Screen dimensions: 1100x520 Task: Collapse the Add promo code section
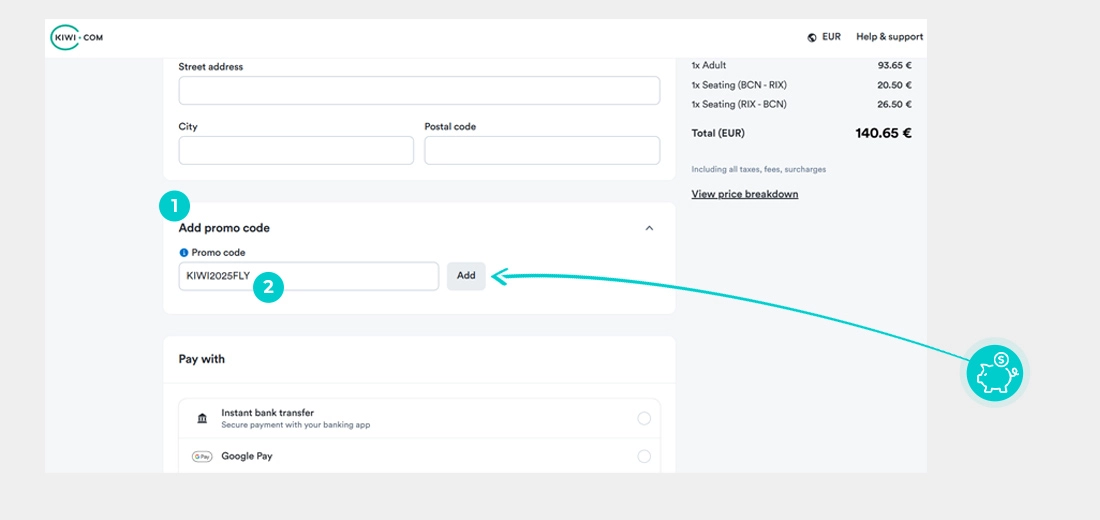pos(649,228)
